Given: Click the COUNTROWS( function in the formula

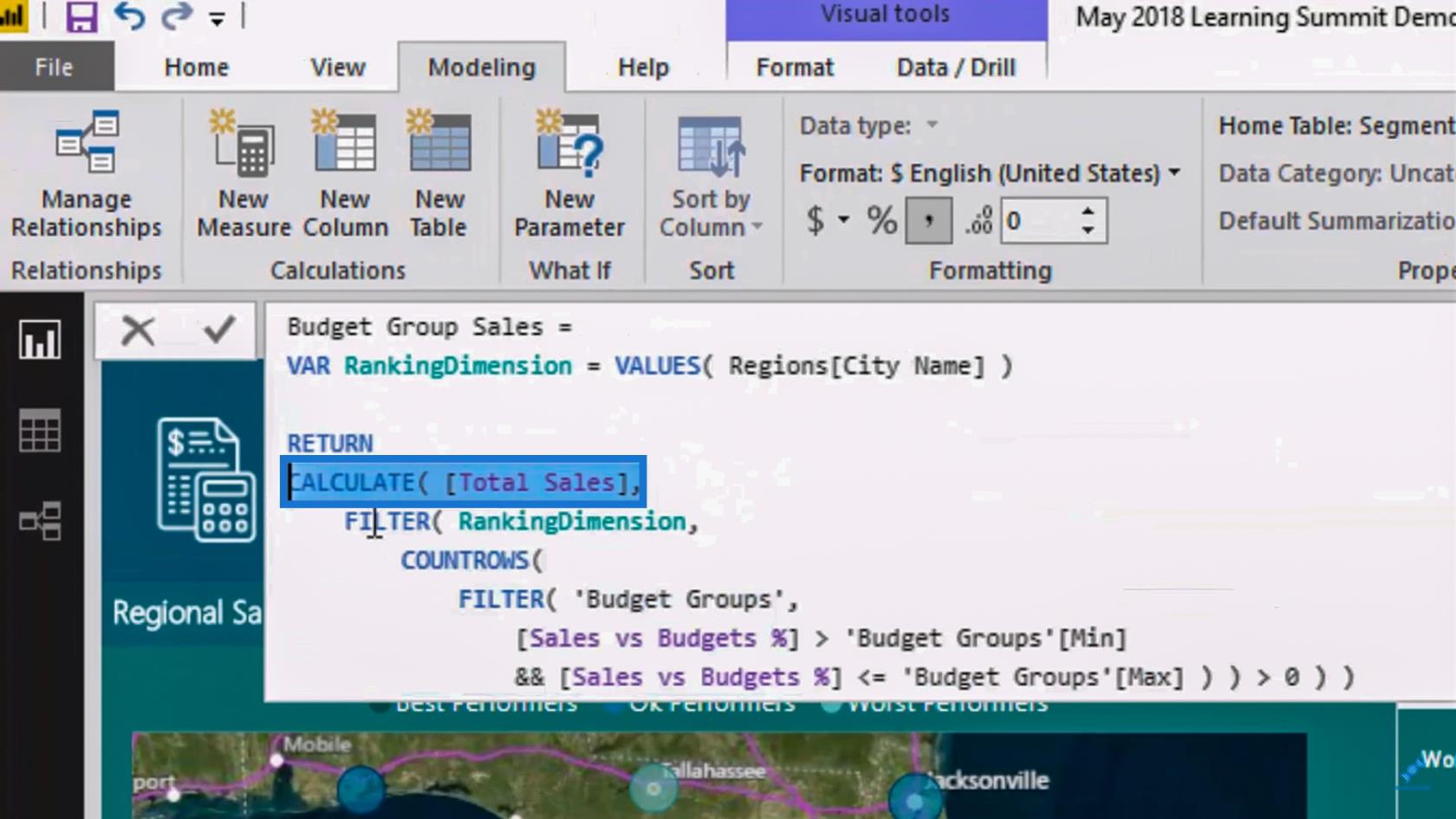Looking at the screenshot, I should coord(471,560).
